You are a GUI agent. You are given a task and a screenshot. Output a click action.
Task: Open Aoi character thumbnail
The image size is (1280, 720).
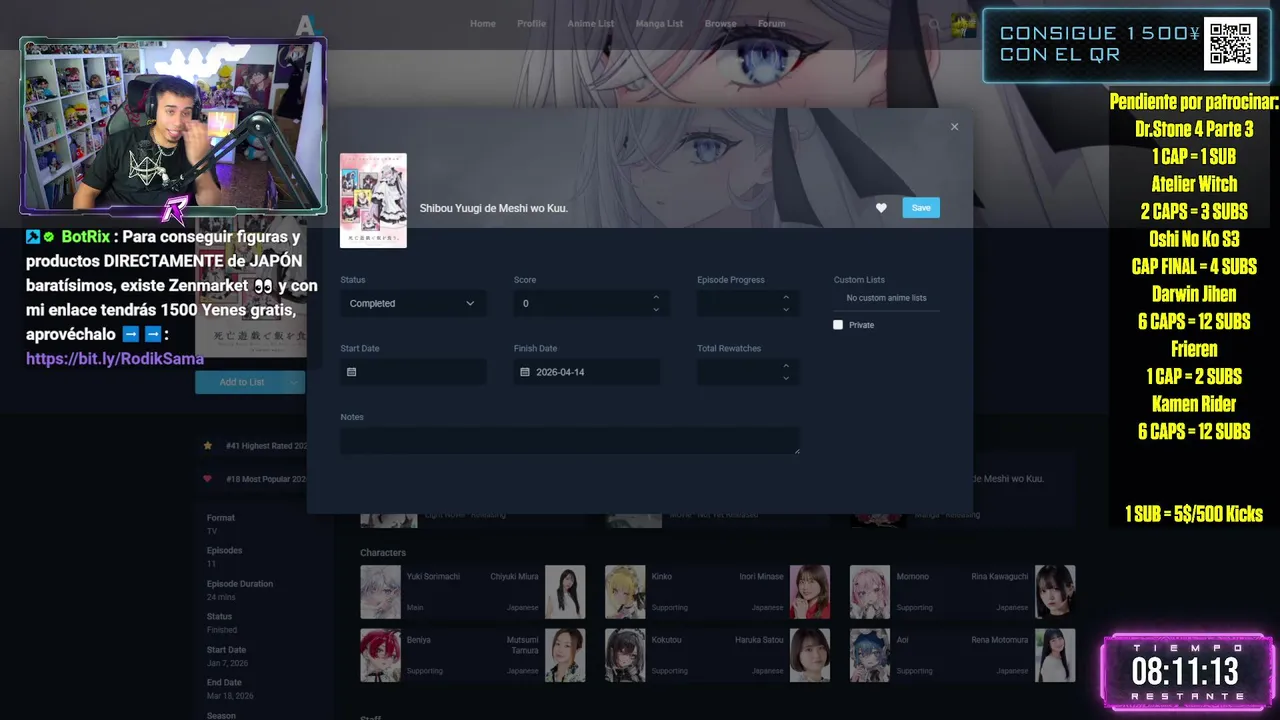click(870, 655)
